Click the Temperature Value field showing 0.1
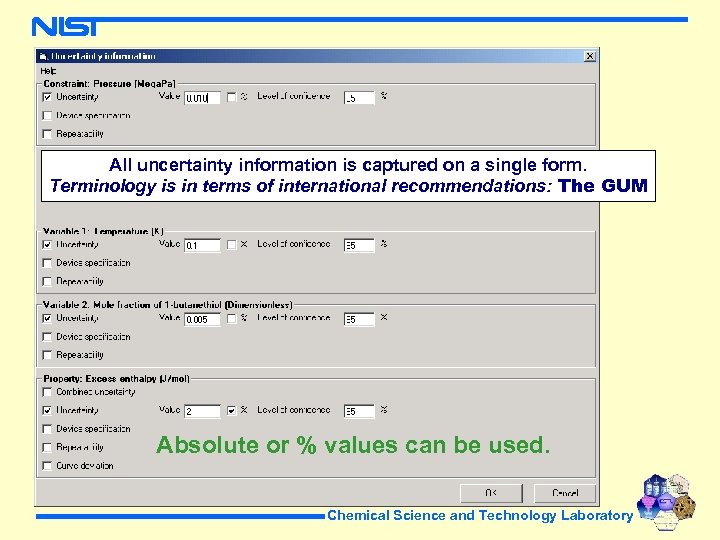The image size is (720, 540). pos(202,245)
